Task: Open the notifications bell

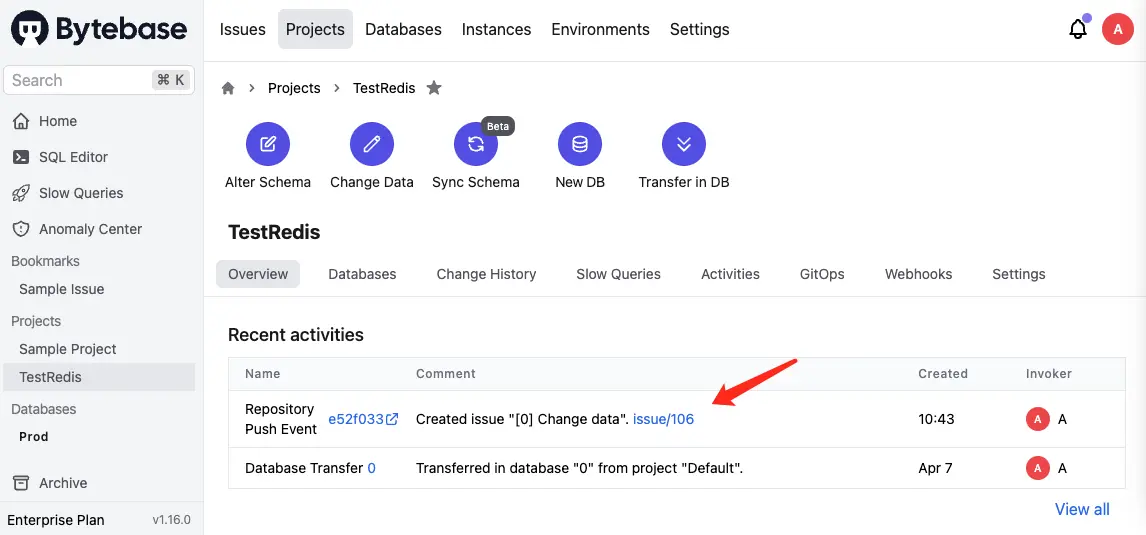Action: [x=1077, y=29]
